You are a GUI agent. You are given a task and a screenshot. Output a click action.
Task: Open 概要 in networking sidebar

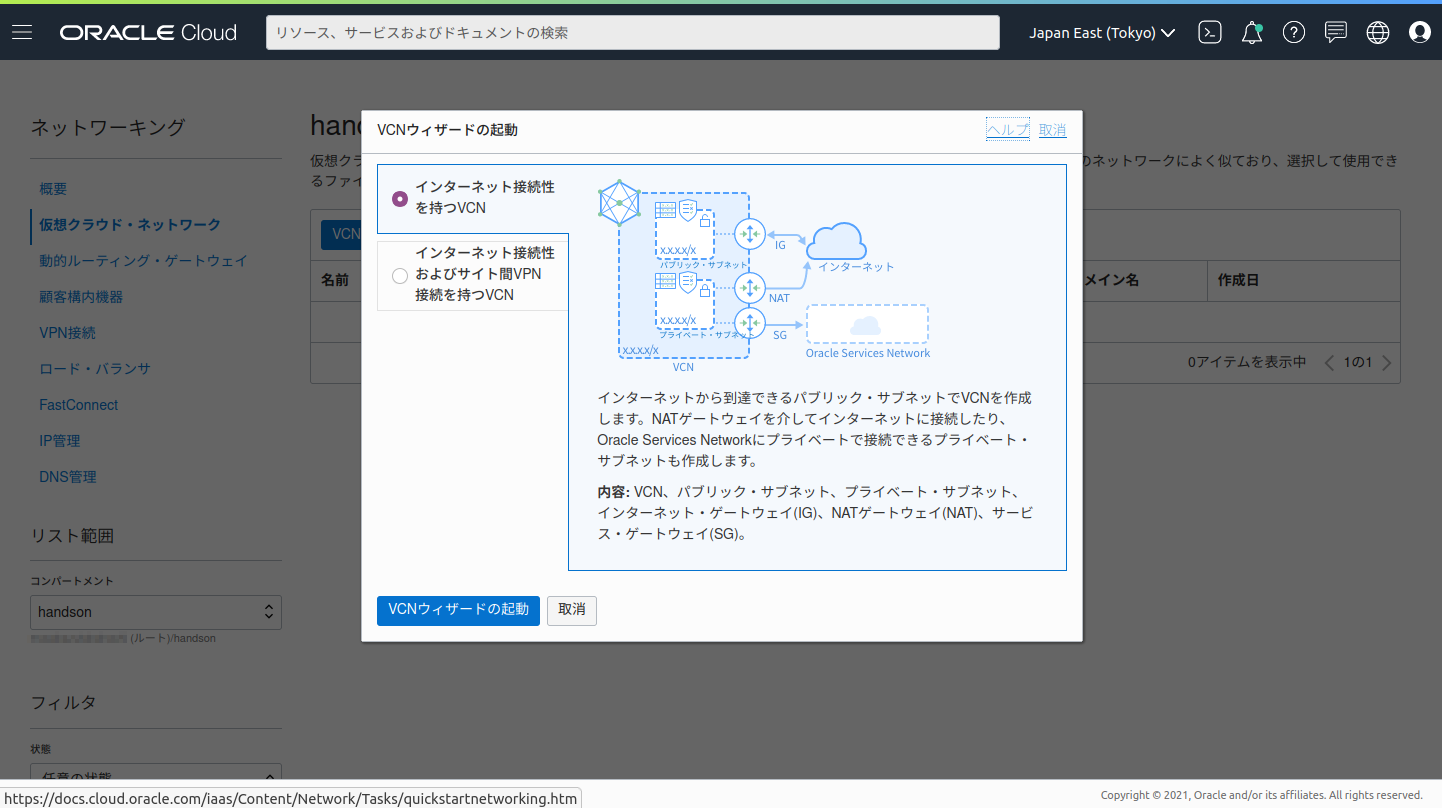pyautogui.click(x=53, y=189)
